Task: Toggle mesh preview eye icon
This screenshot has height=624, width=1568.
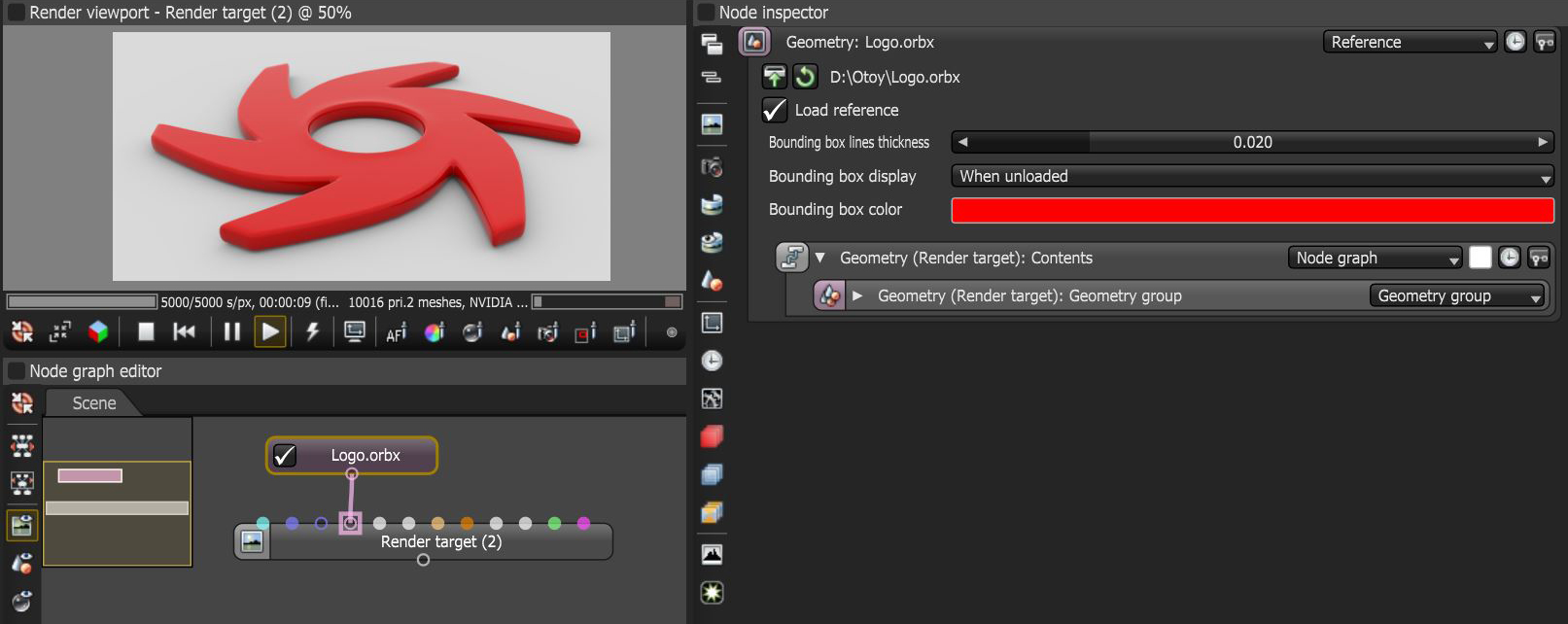Action: point(21,564)
